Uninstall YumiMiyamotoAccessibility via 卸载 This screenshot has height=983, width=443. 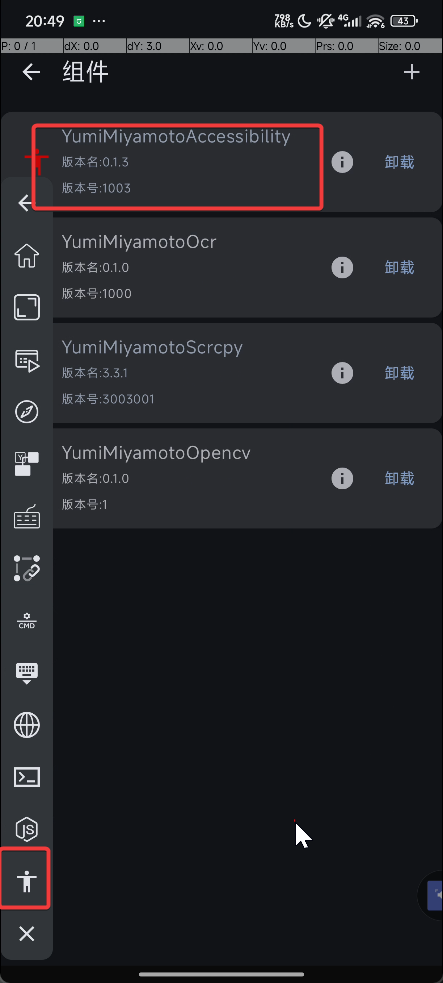tap(399, 162)
